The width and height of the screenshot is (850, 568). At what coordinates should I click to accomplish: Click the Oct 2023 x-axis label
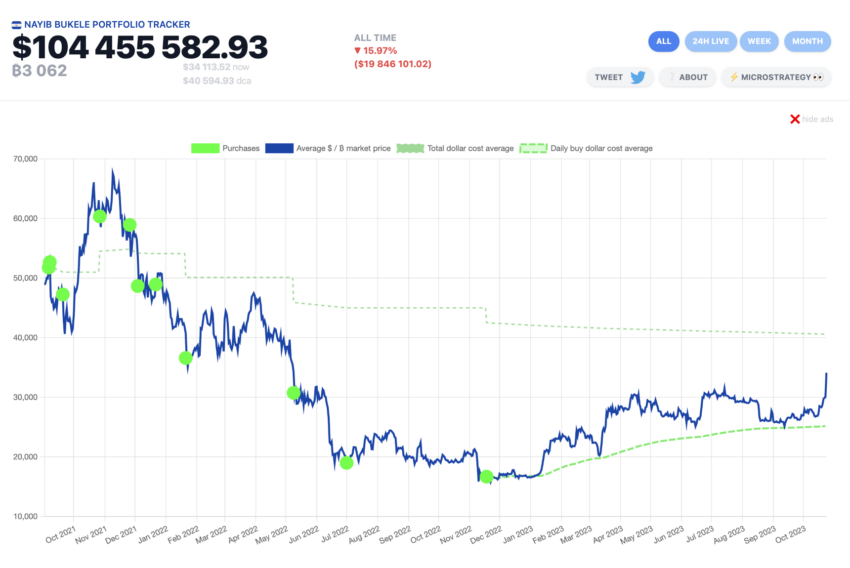pos(791,534)
